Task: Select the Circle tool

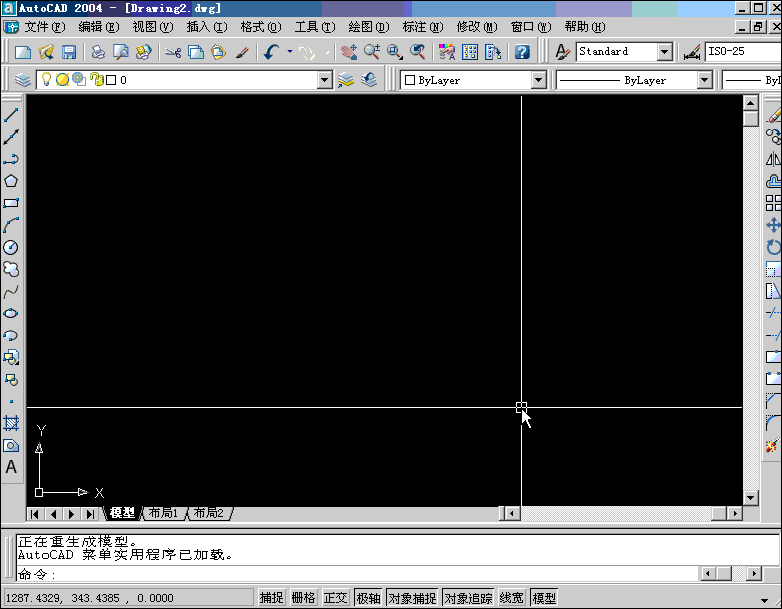Action: tap(11, 247)
